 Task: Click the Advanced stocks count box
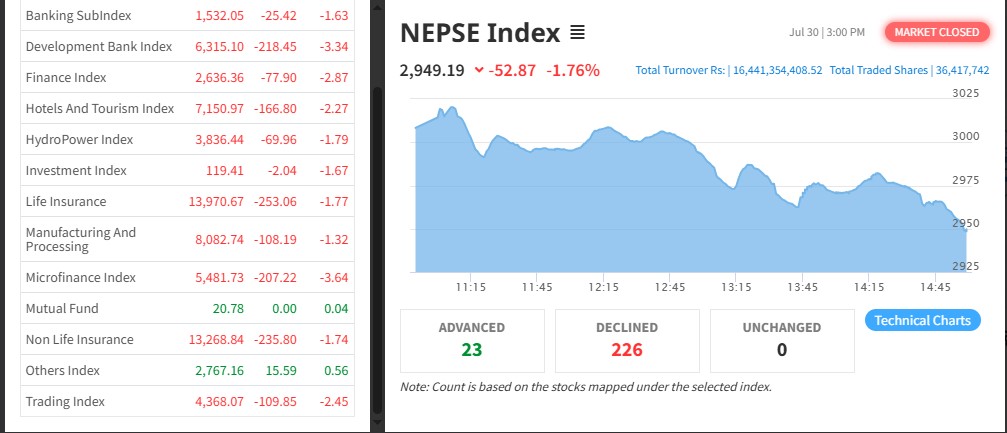tap(472, 340)
